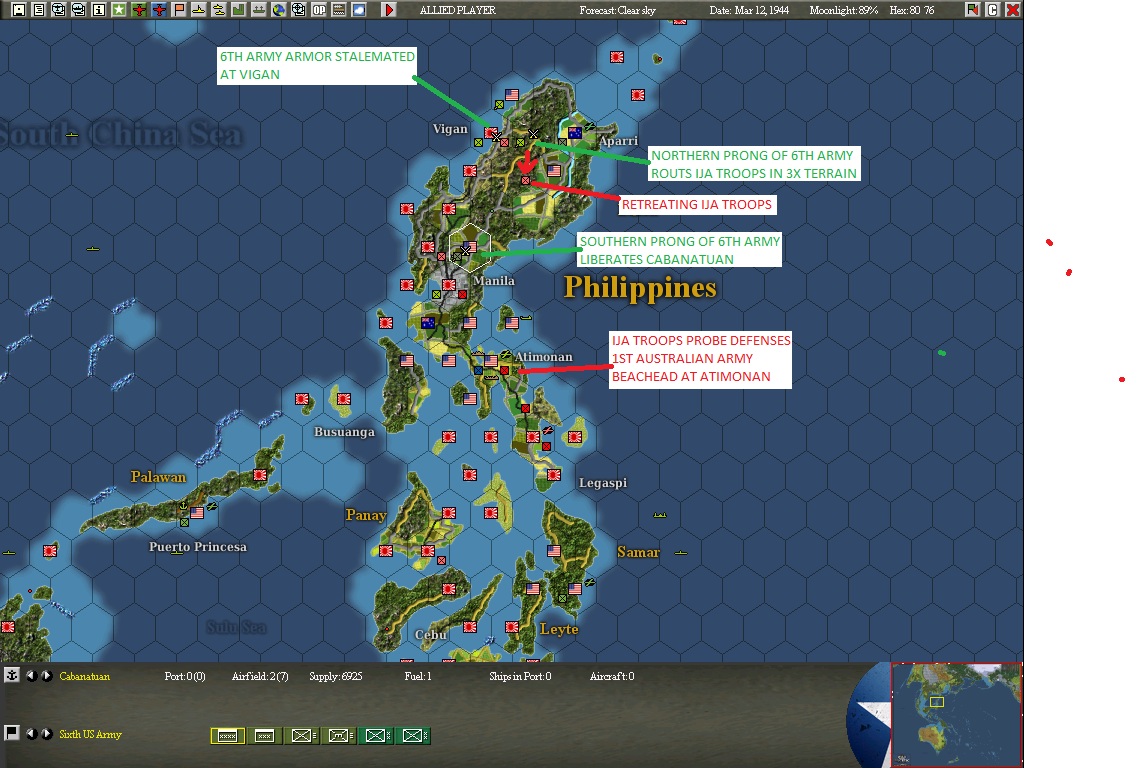Screen dimensions: 1137x774
Task: Click the first ship list icon
Action: pyautogui.click(x=59, y=10)
